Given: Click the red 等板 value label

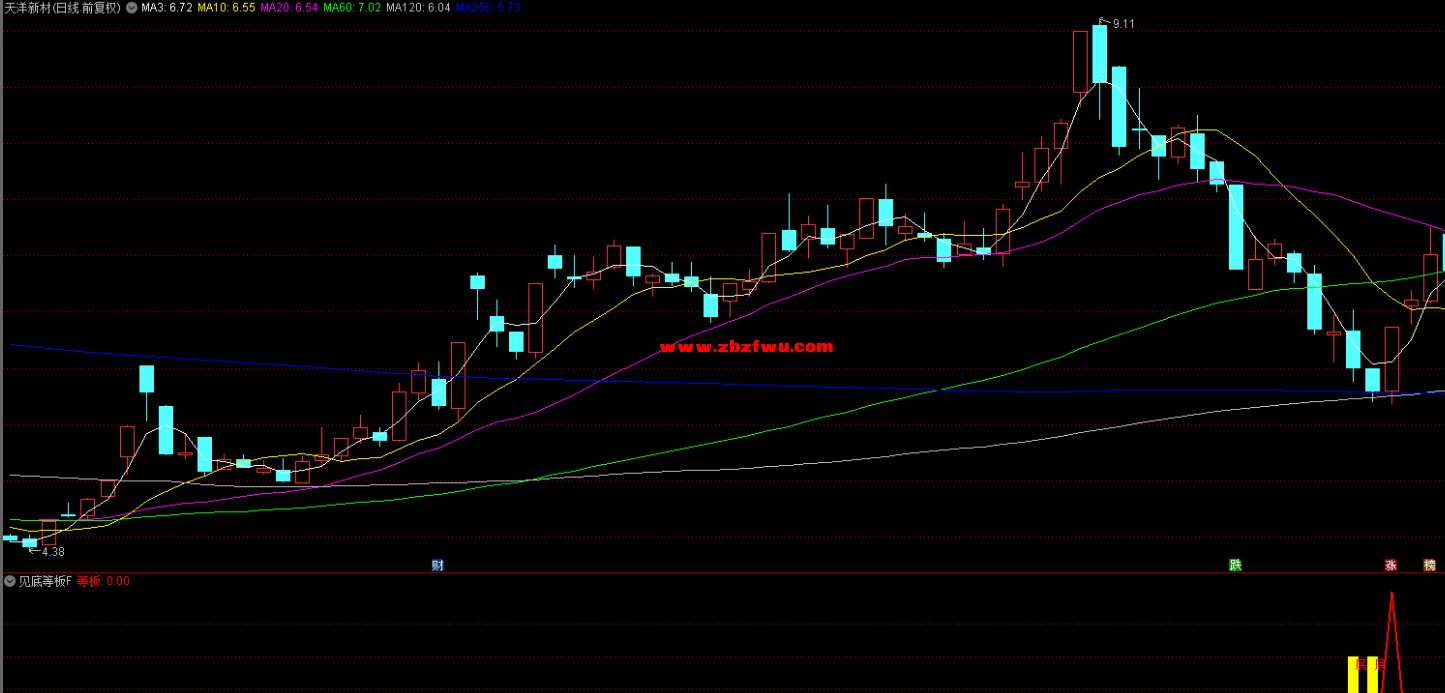Looking at the screenshot, I should click(103, 581).
